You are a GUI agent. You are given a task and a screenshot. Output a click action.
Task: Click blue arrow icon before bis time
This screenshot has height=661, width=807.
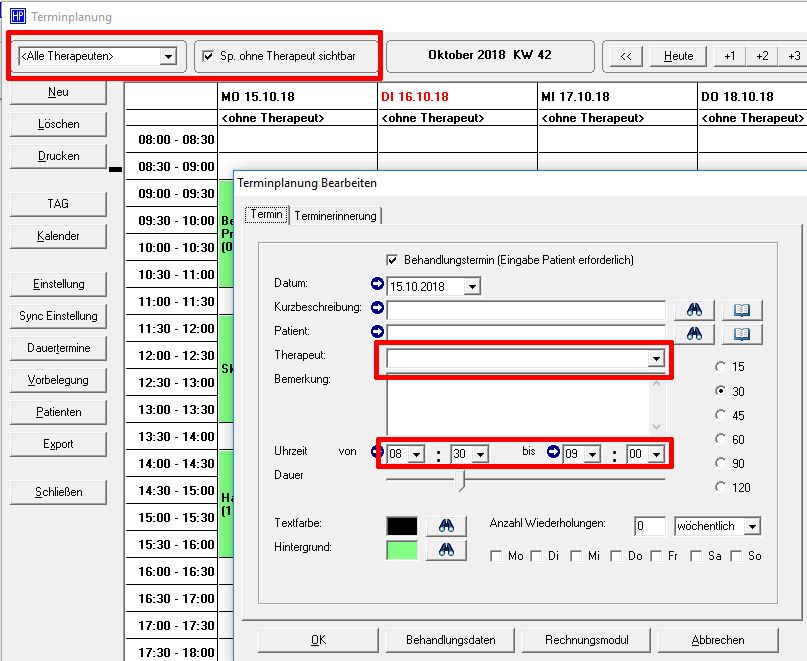pos(551,453)
